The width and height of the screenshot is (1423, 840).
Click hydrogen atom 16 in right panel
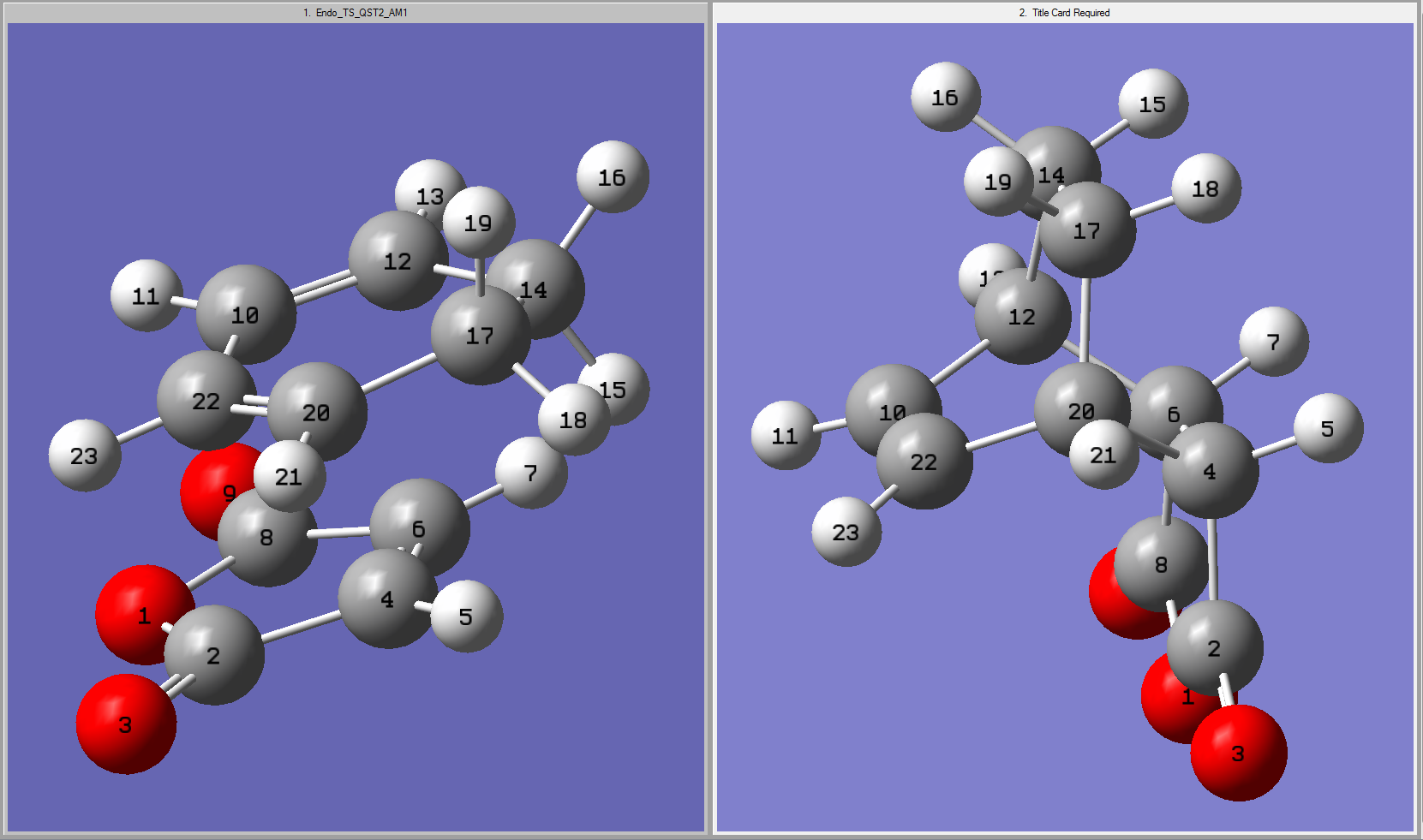945,98
